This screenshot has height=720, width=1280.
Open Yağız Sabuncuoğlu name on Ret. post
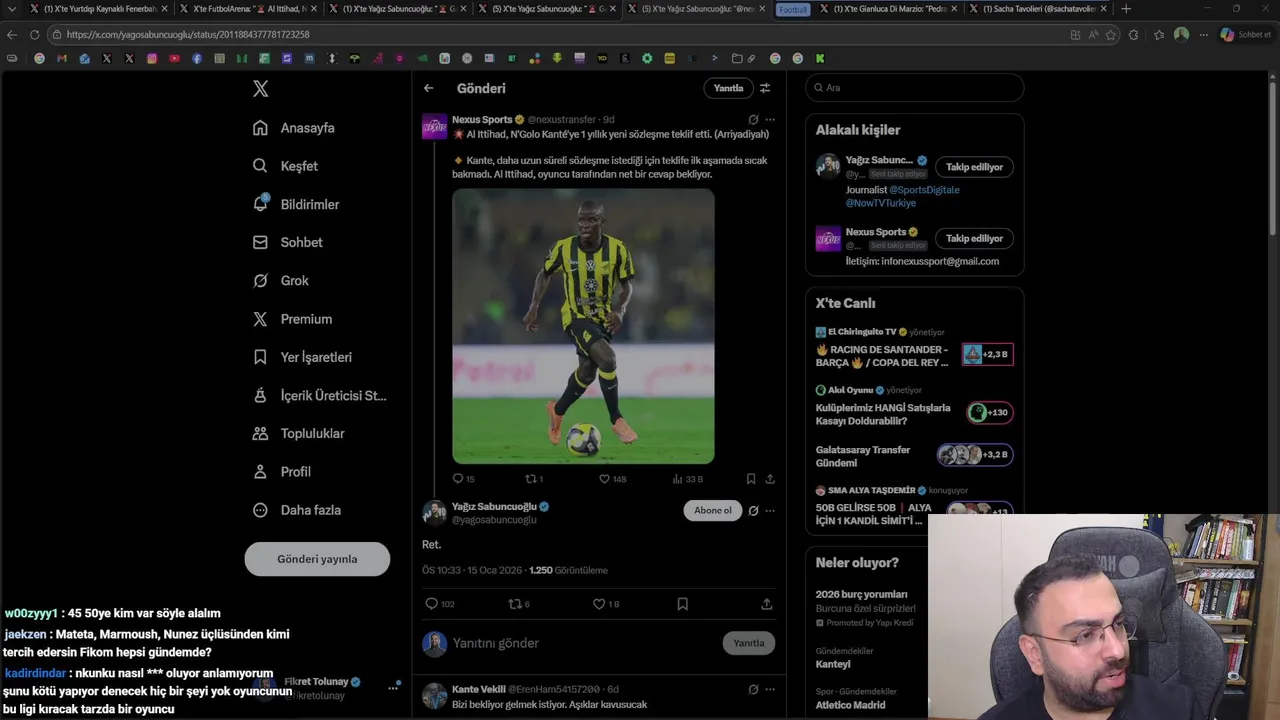point(494,507)
